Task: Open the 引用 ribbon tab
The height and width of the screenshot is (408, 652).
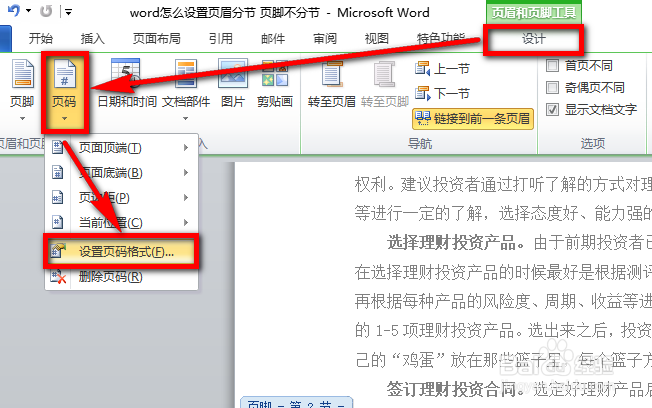Action: (x=221, y=39)
